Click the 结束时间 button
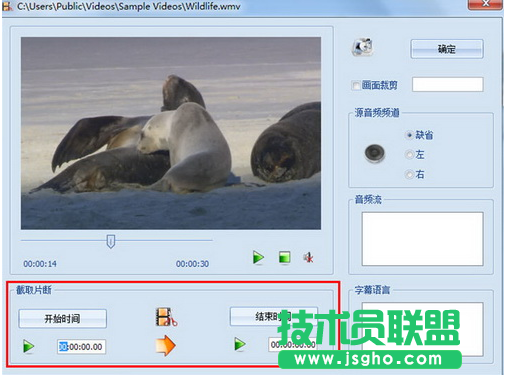This screenshot has height=375, width=505. click(x=273, y=316)
